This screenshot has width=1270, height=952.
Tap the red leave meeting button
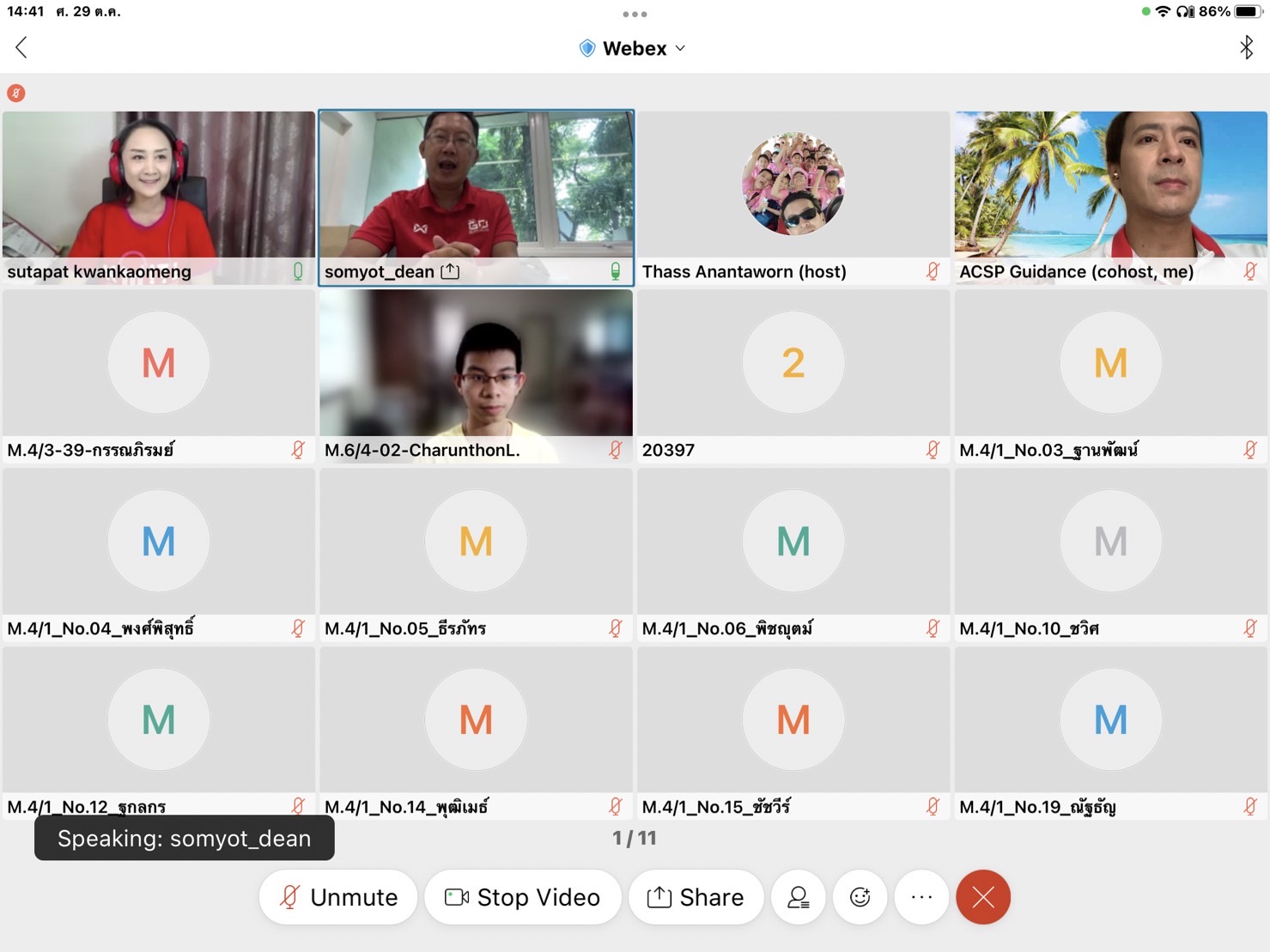[x=983, y=897]
